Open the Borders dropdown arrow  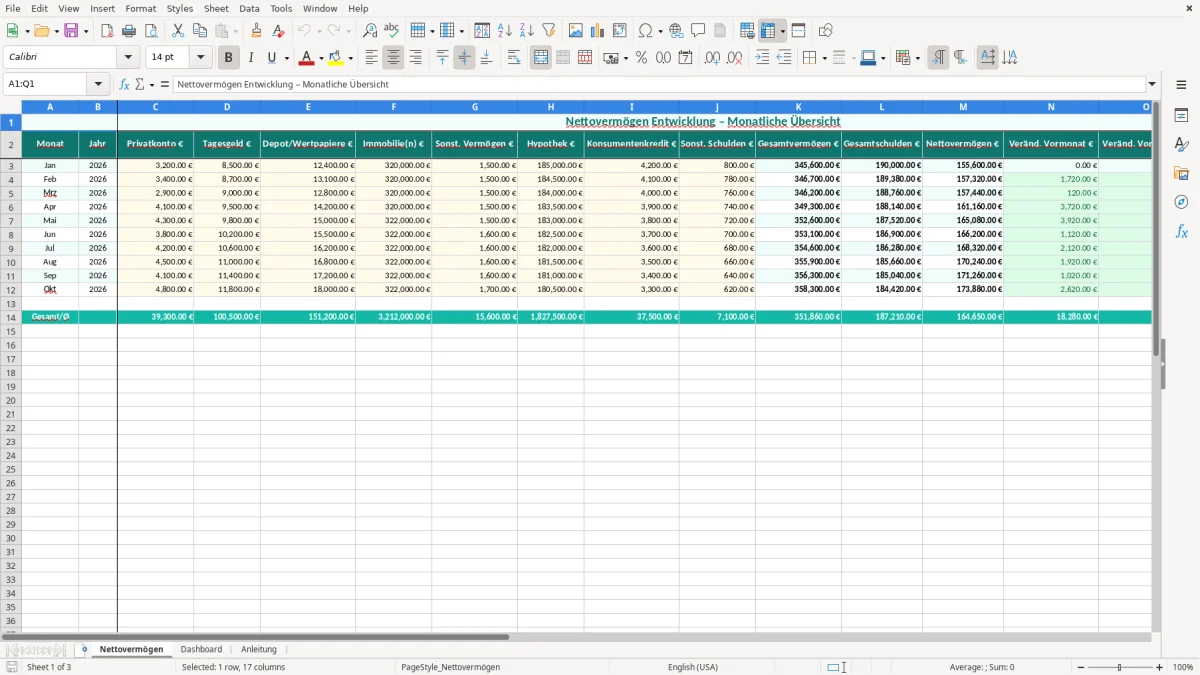[x=824, y=58]
